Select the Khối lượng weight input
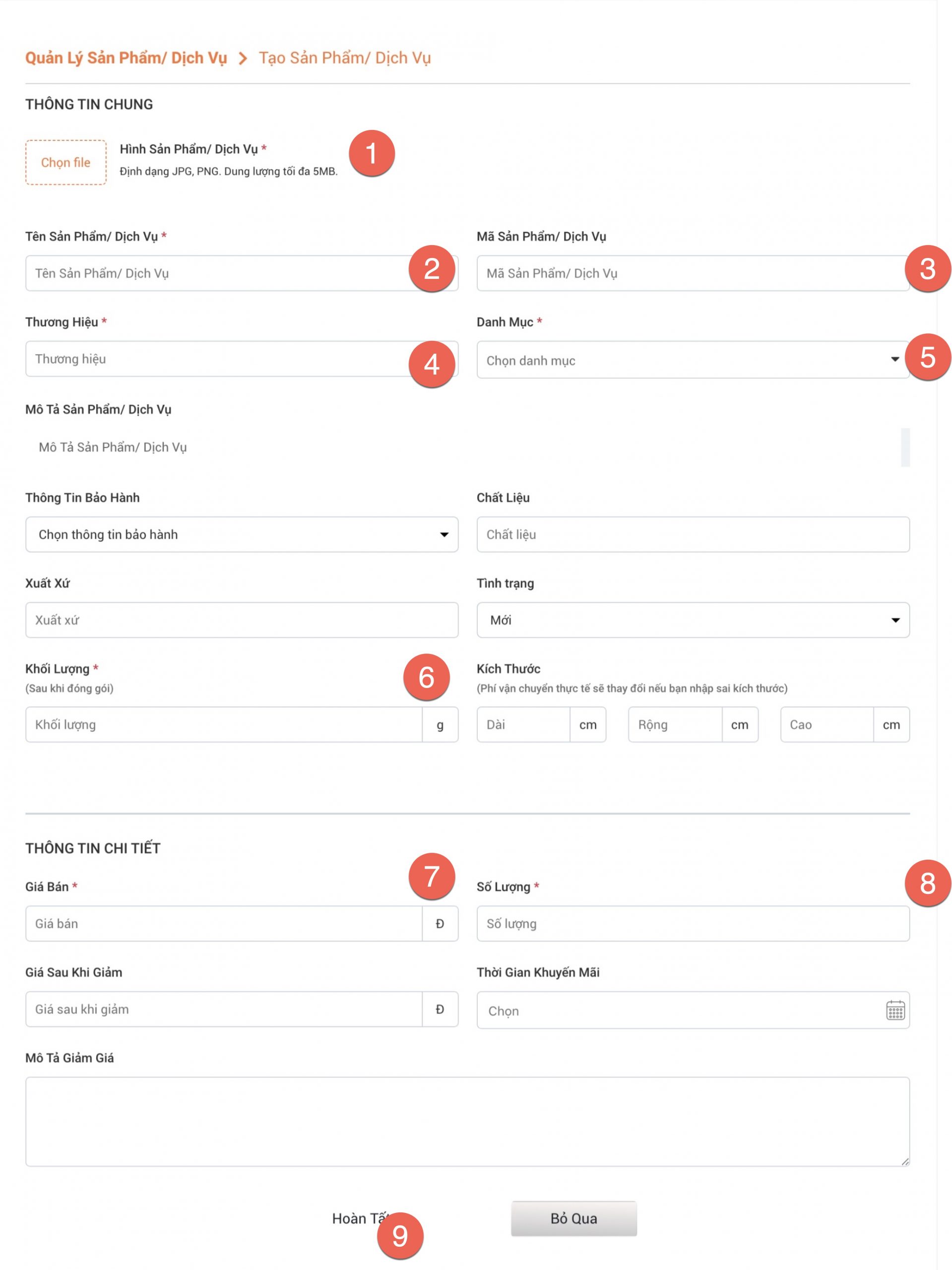This screenshot has height=1270, width=952. coord(223,724)
